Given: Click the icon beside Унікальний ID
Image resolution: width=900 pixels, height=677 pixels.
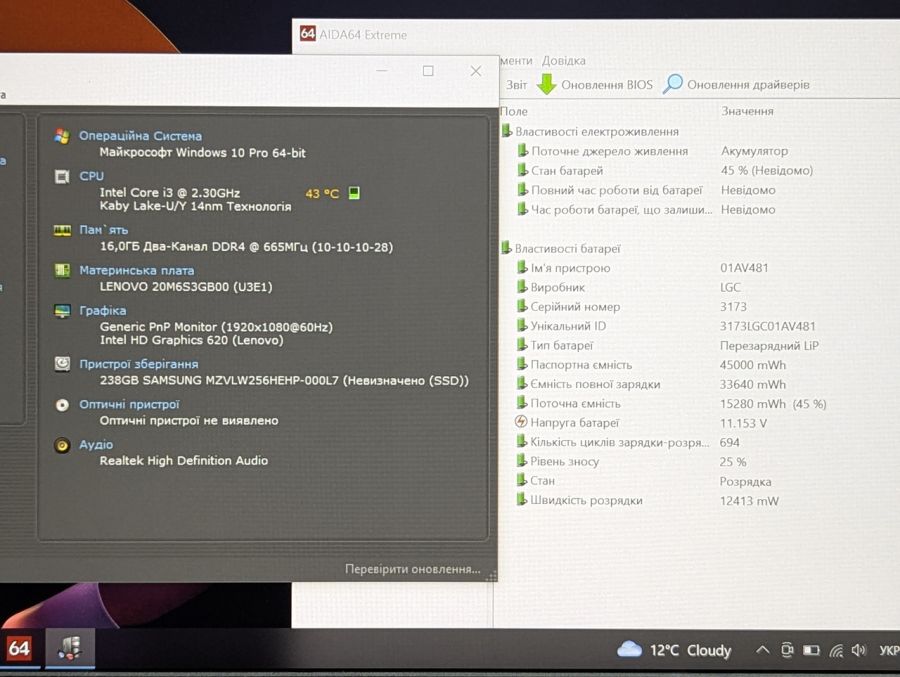Looking at the screenshot, I should (521, 325).
